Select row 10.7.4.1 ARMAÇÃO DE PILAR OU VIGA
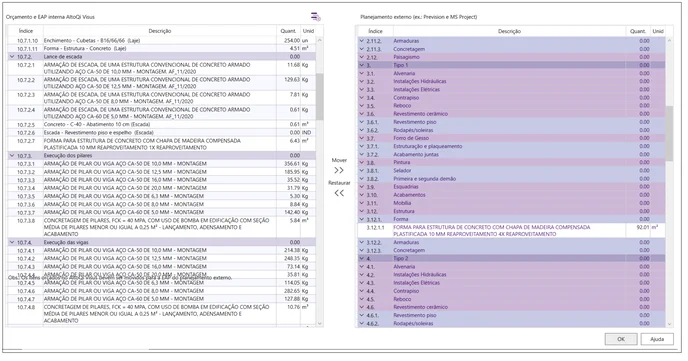The height and width of the screenshot is (361, 688). click(x=161, y=250)
